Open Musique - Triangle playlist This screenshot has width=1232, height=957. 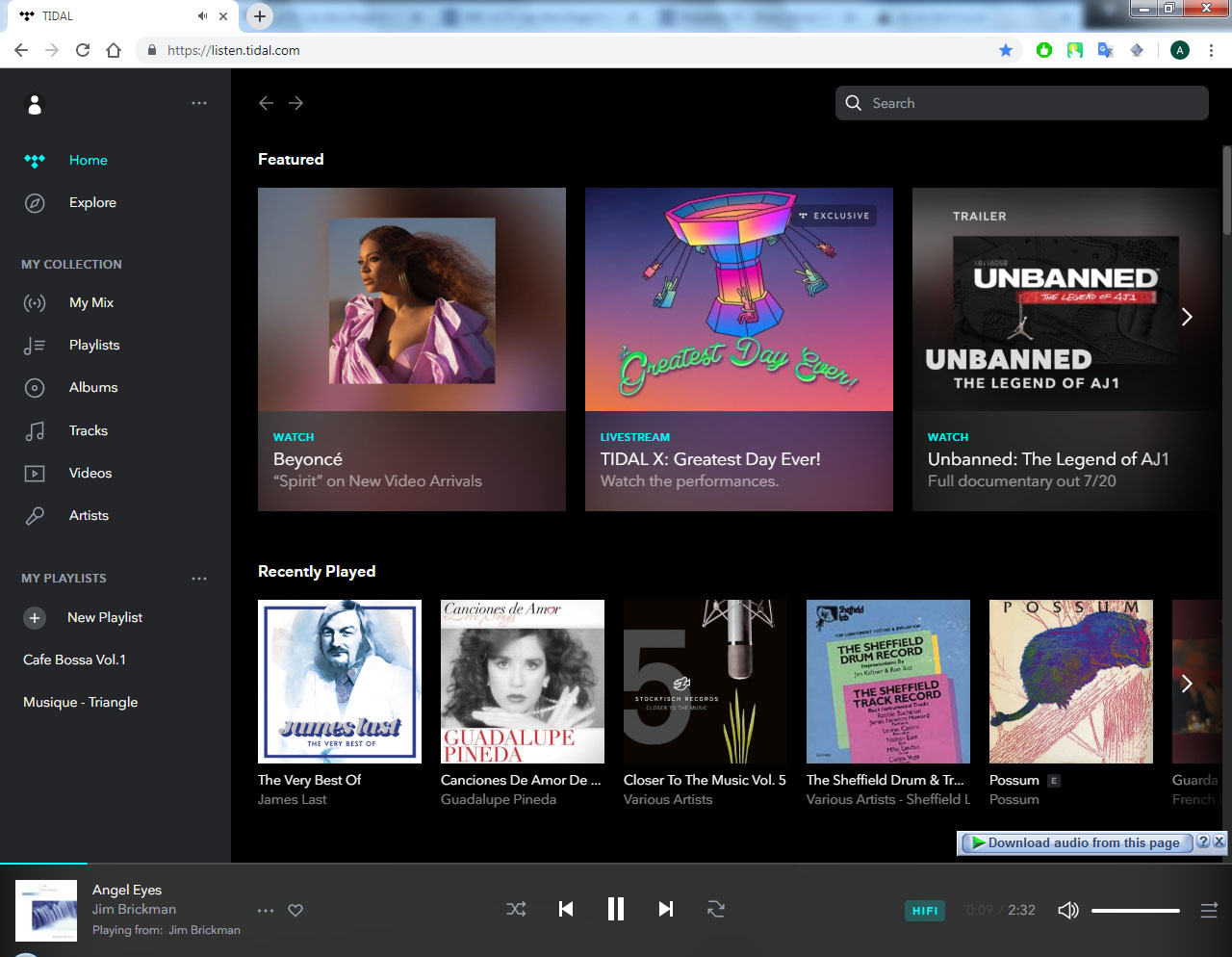point(81,702)
